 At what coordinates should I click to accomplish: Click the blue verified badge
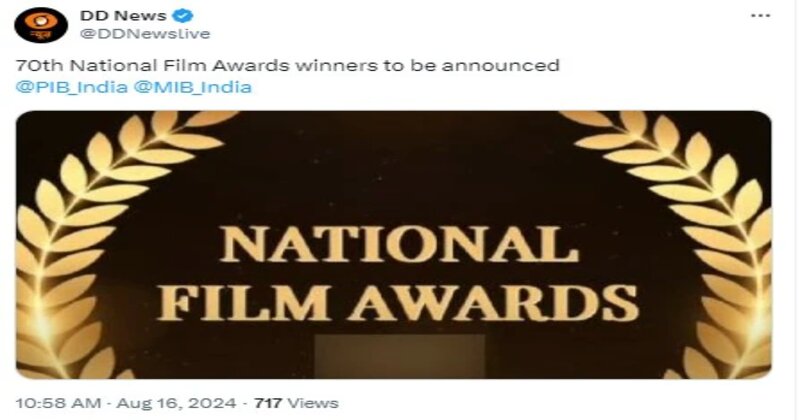[x=183, y=16]
